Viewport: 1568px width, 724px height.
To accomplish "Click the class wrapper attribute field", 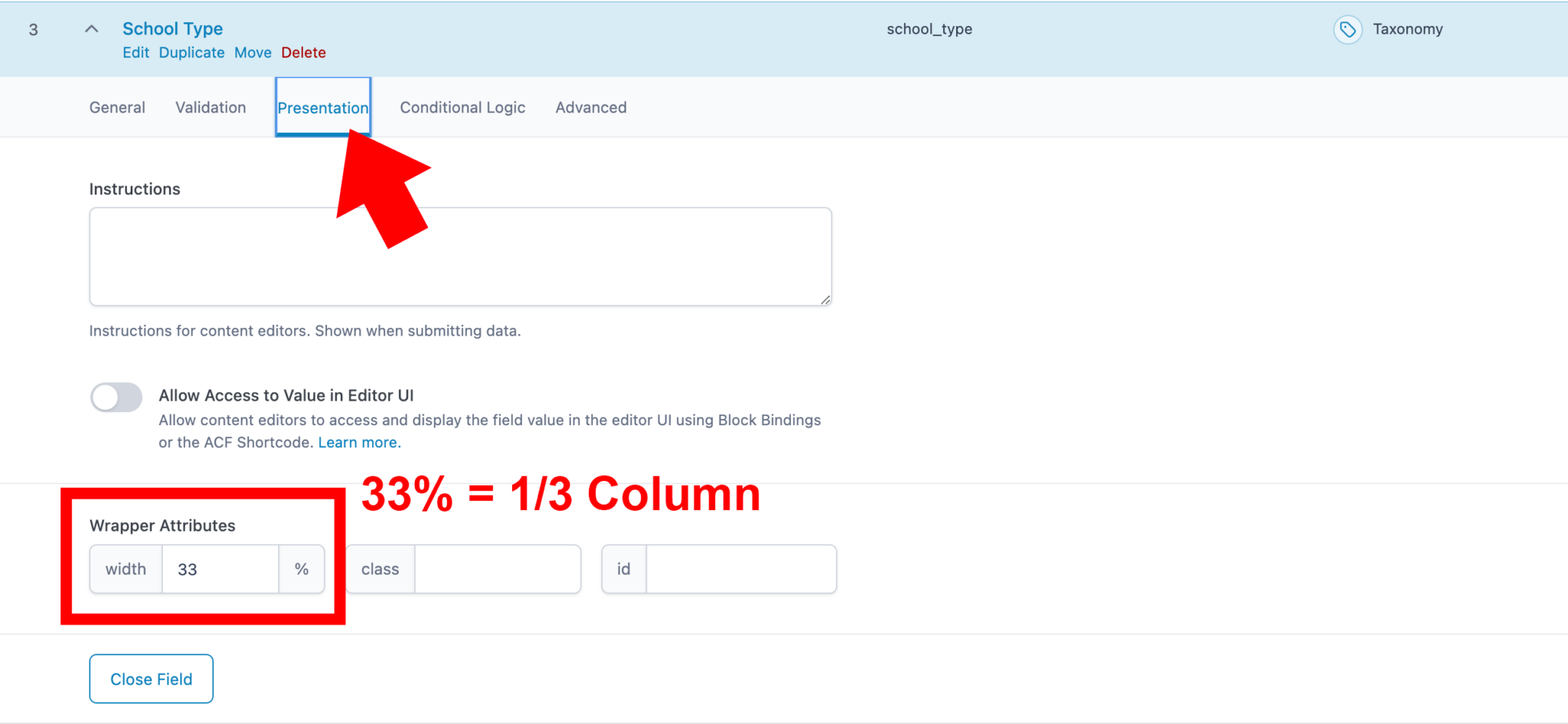I will coord(496,569).
